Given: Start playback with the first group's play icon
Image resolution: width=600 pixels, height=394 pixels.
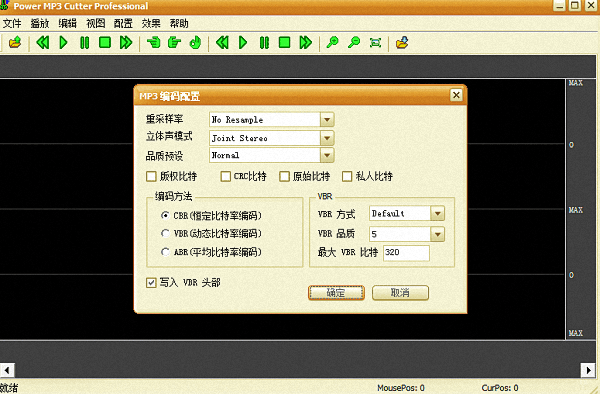Looking at the screenshot, I should (64, 42).
